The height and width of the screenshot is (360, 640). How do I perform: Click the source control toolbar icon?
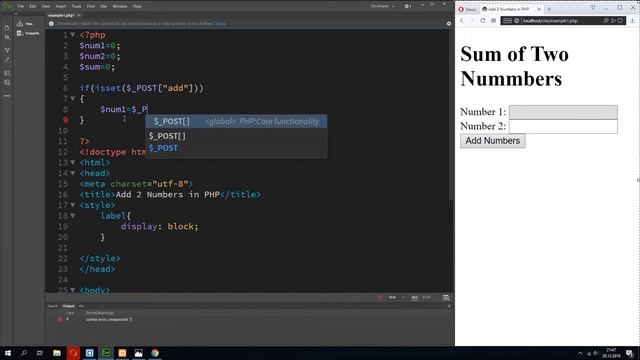[x=7, y=50]
